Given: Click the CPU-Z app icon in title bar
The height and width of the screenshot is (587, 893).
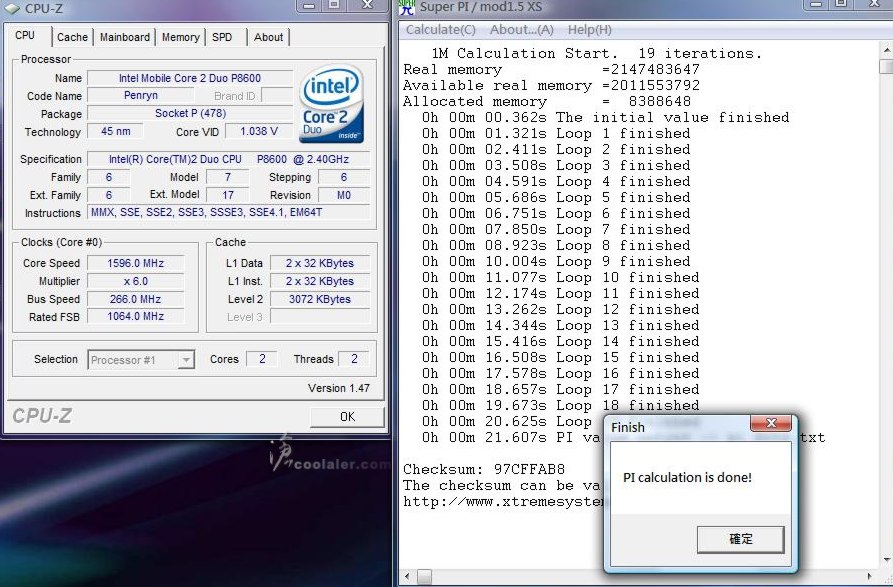Looking at the screenshot, I should [x=11, y=8].
